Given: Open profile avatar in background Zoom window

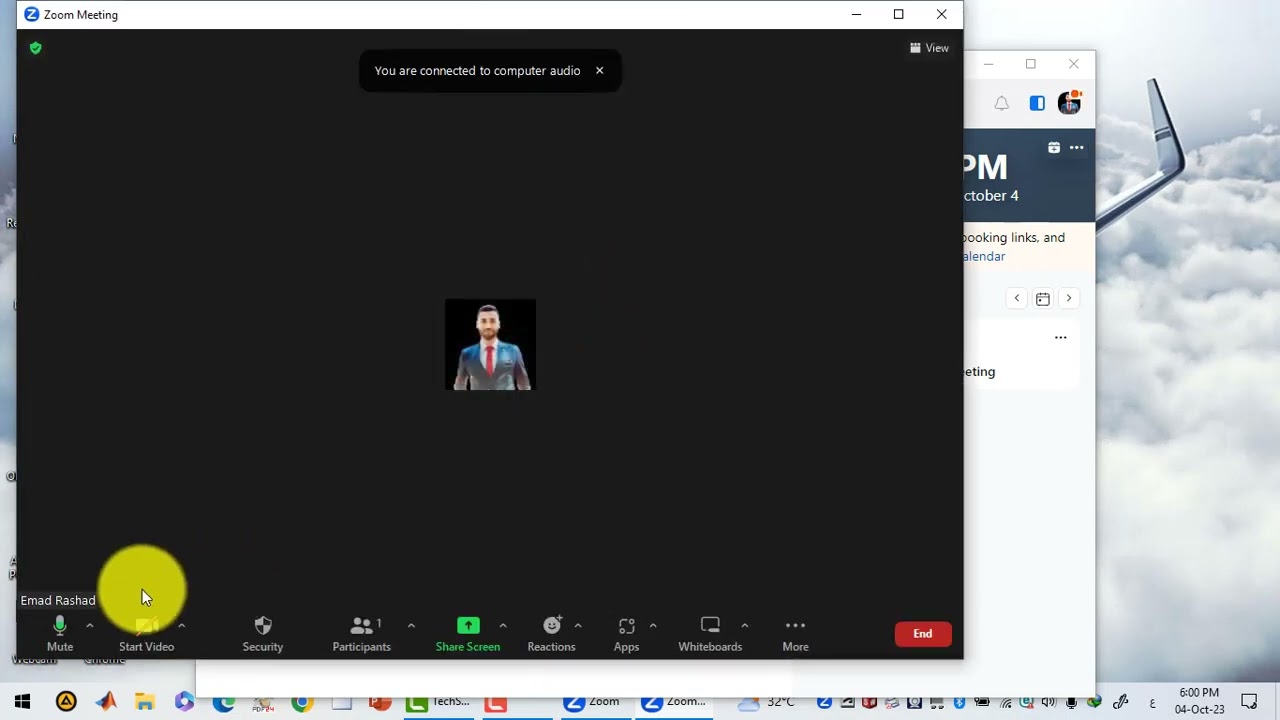Looking at the screenshot, I should tap(1069, 102).
